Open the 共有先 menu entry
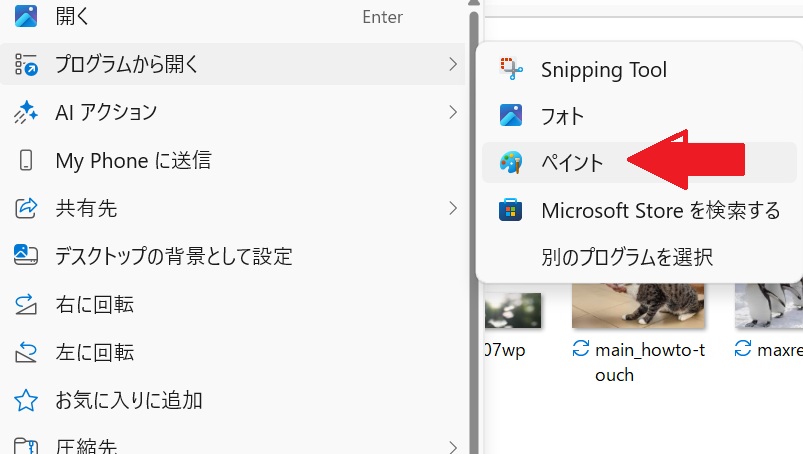Viewport: 803px width, 454px height. point(233,208)
